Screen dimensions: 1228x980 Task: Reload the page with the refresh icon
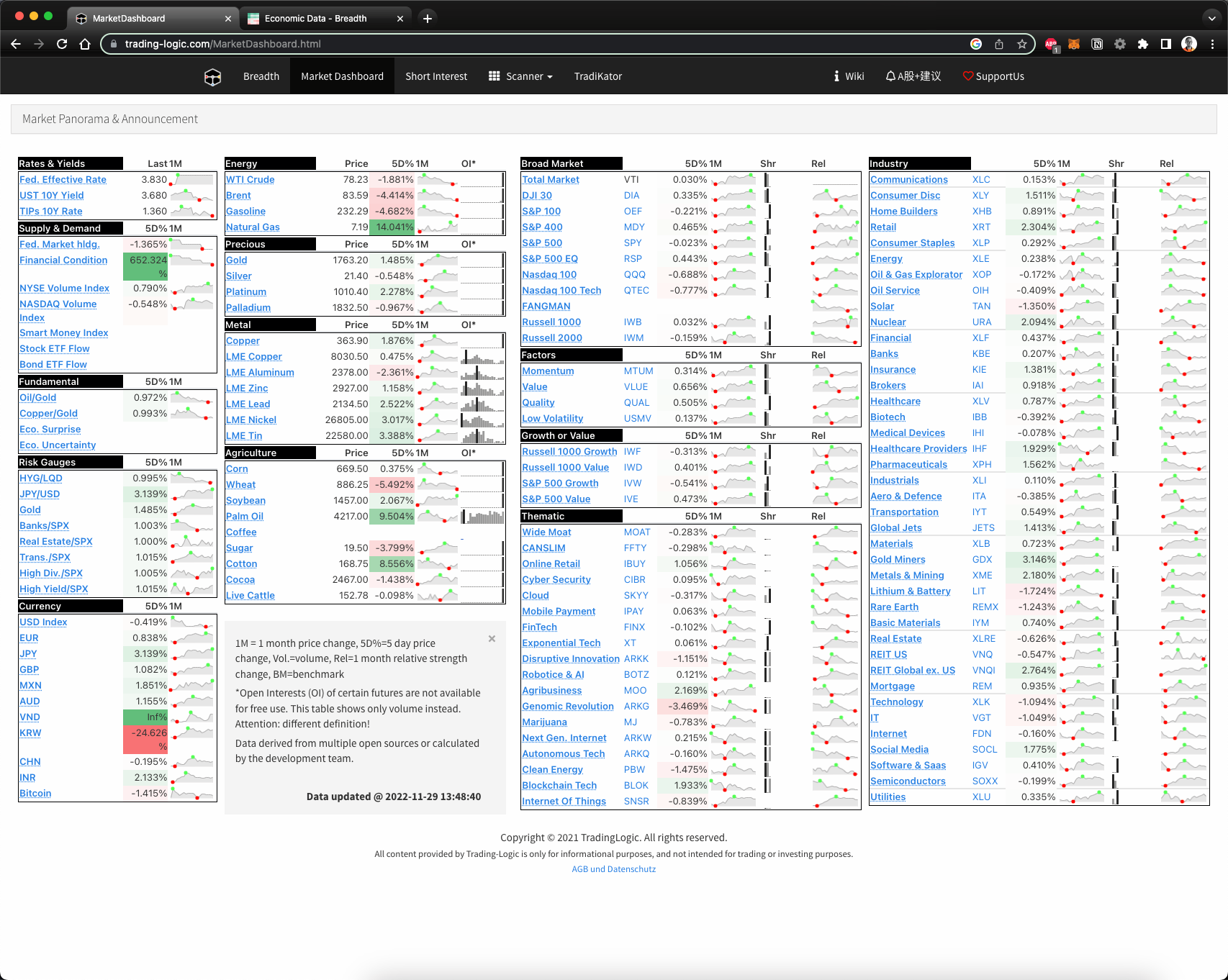coord(62,44)
